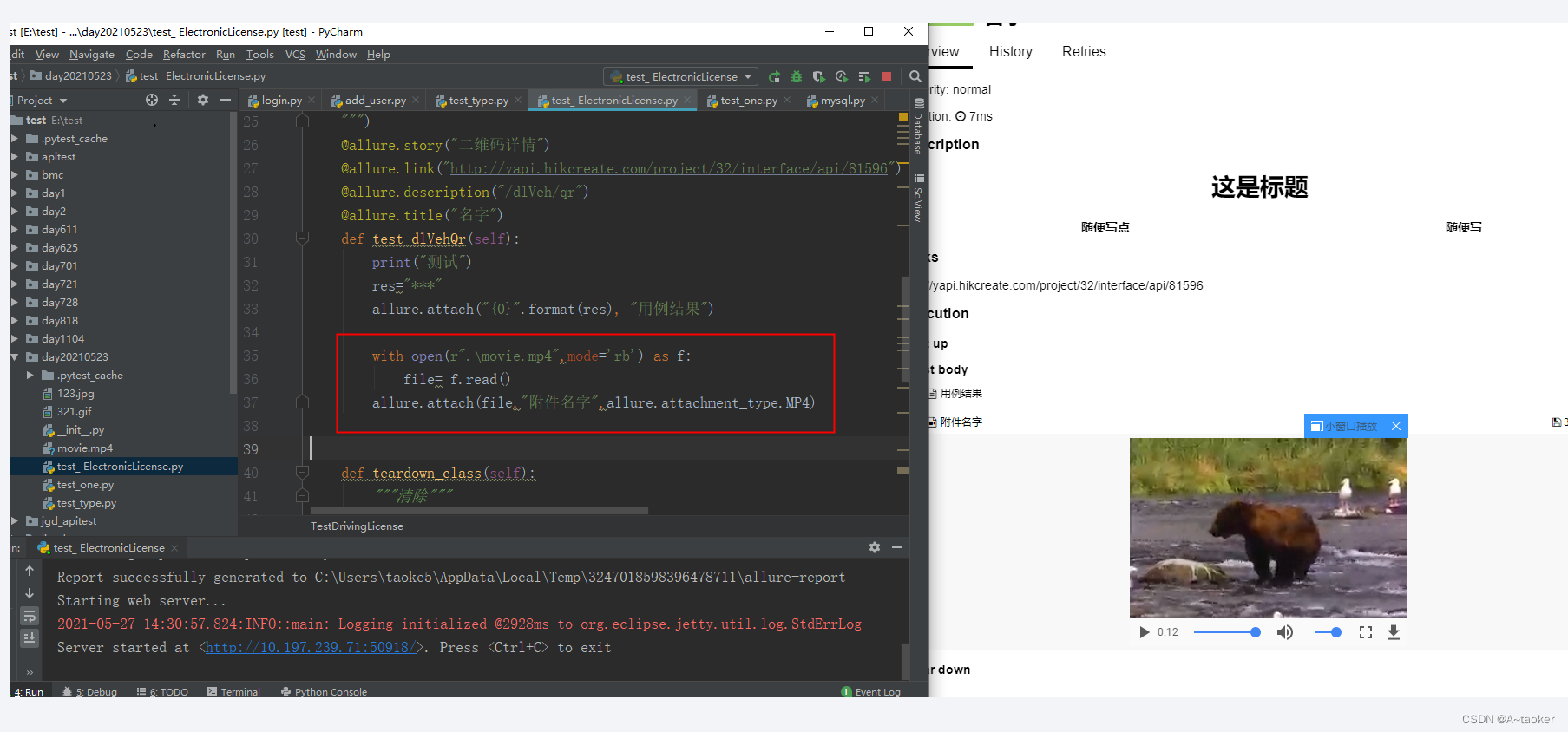Open the View menu
Viewport: 1568px width, 732px height.
pos(47,55)
